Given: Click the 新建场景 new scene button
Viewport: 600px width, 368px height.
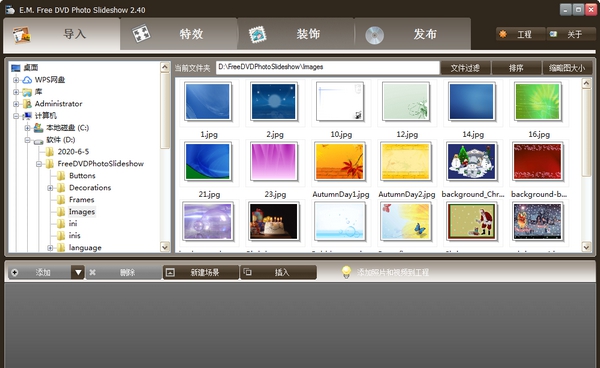Looking at the screenshot, I should (x=201, y=272).
